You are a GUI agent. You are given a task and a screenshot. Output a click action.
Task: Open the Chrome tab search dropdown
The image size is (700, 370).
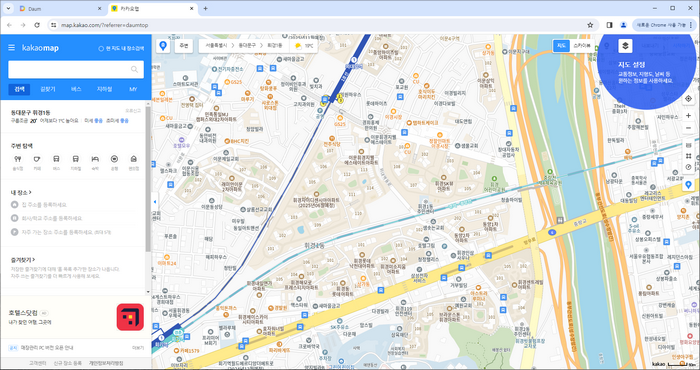click(8, 8)
